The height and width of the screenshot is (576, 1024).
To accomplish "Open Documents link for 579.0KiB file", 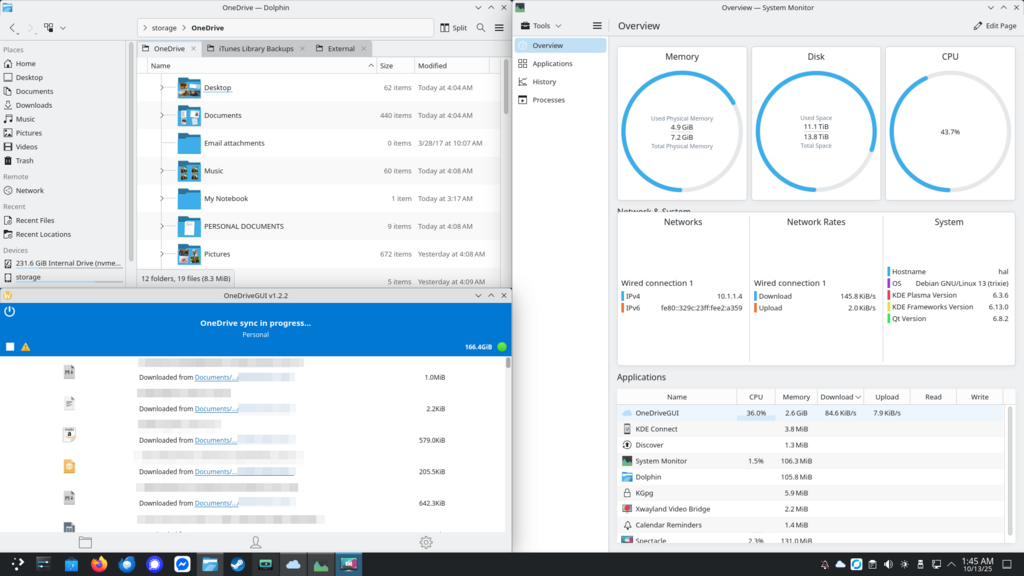I will [216, 440].
